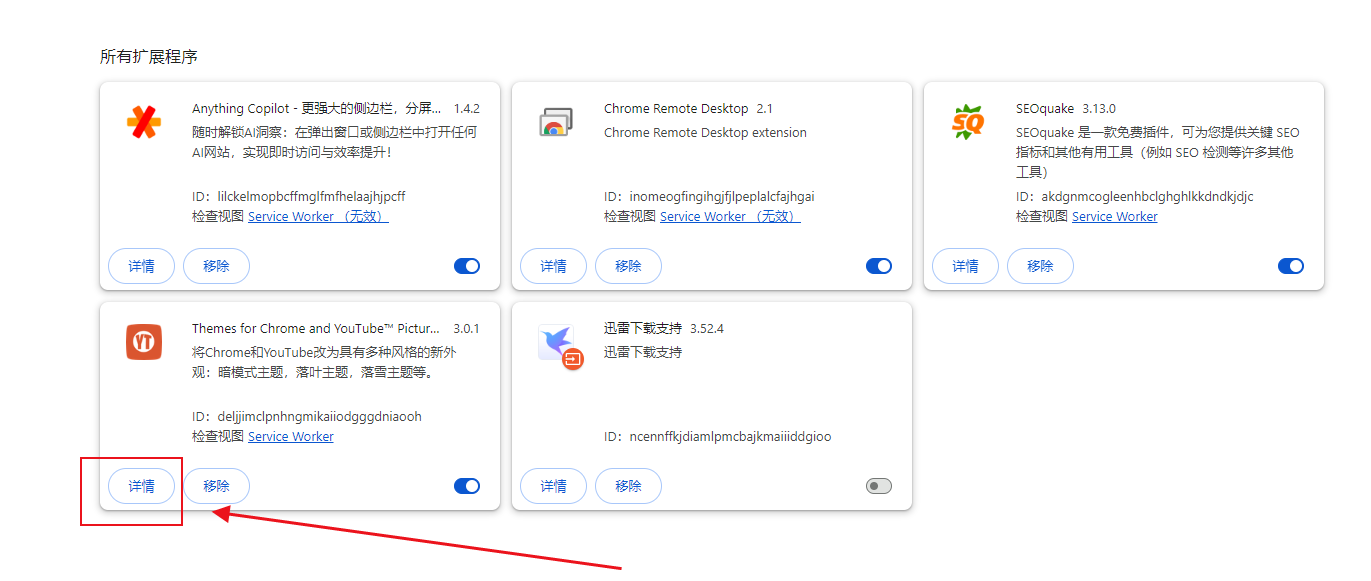Open Anything Copilot Service Worker (无效) link
Viewport: 1371px width, 581px height.
pos(318,217)
